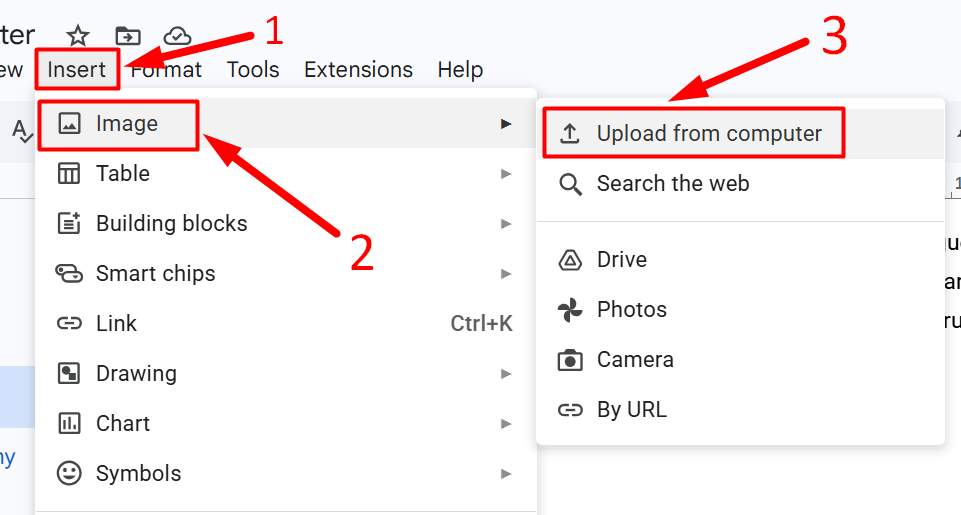Expand the Drawing submenu arrow
Screen dimensions: 961x515
(506, 374)
